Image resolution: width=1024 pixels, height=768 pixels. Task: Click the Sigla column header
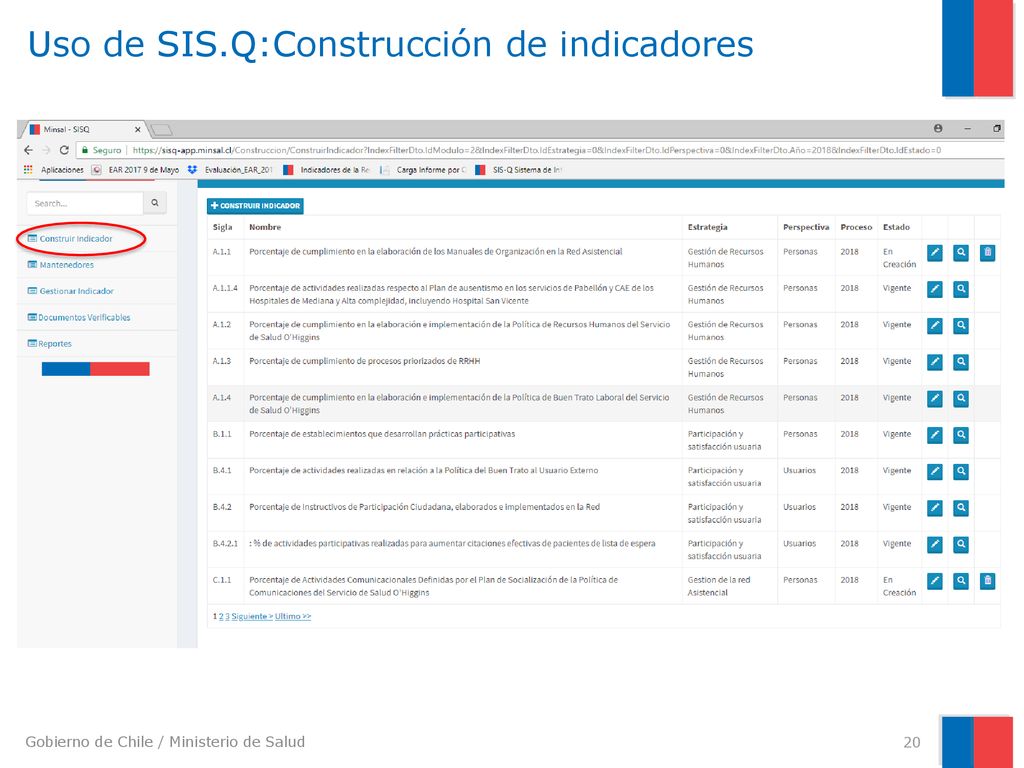coord(223,227)
